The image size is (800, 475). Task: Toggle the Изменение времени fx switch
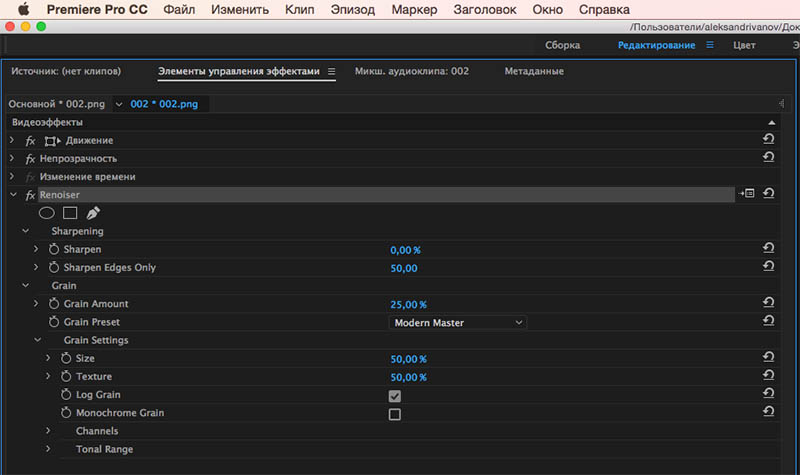30,178
